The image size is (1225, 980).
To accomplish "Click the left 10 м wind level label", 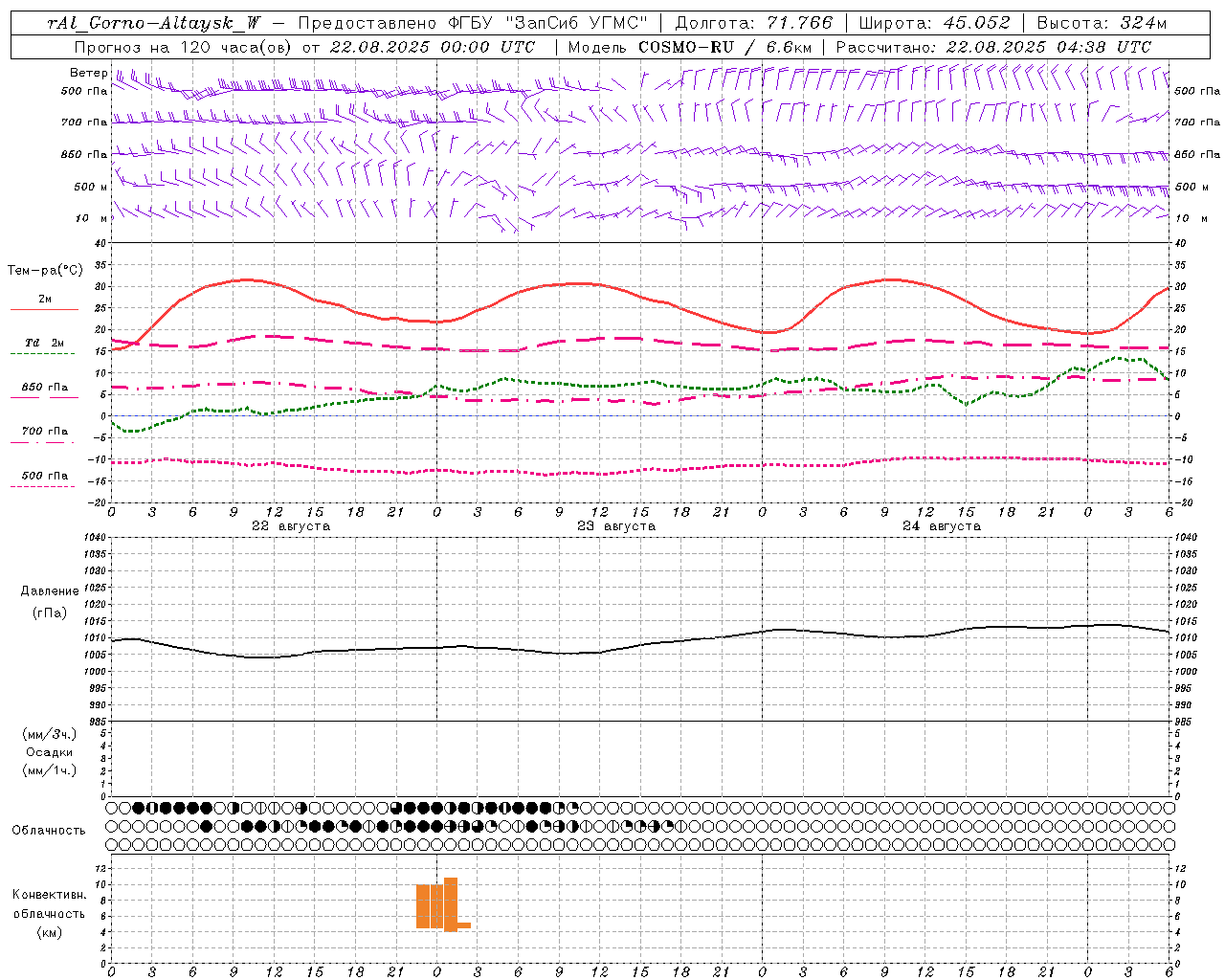I will [x=91, y=218].
